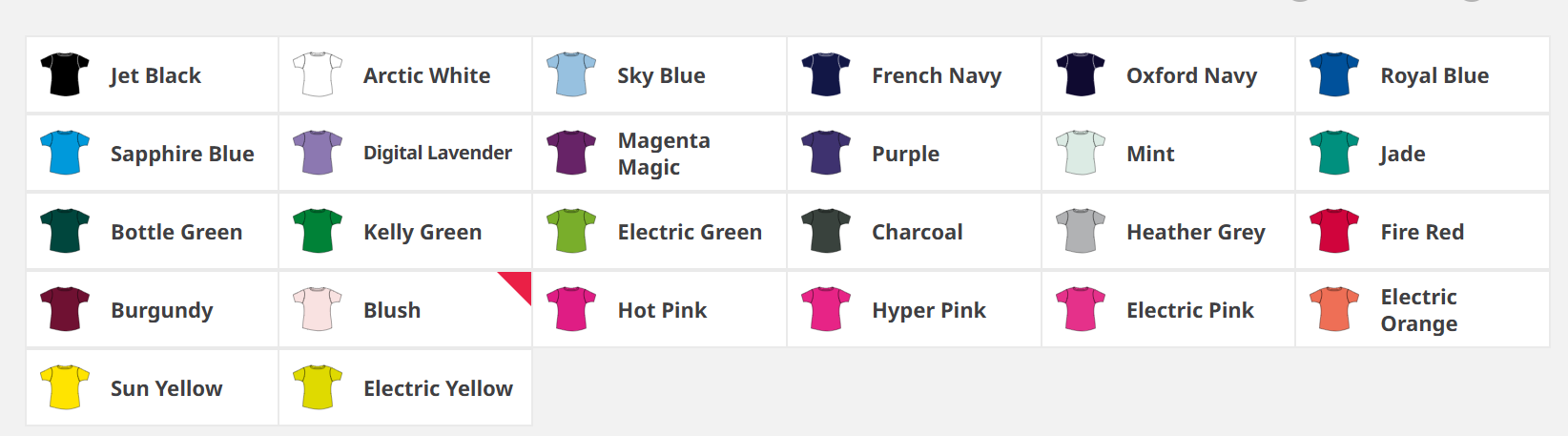Click the Digital Lavender t-shirt icon

pos(318,153)
